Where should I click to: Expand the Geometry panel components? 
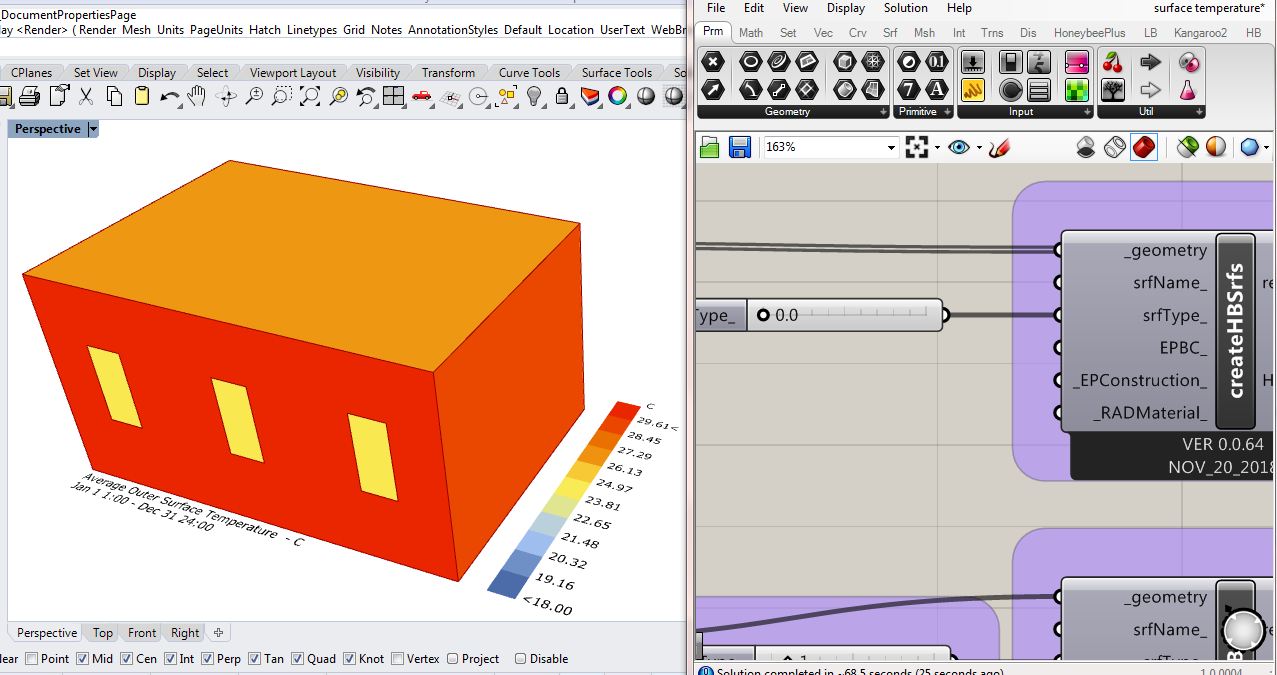pos(883,112)
